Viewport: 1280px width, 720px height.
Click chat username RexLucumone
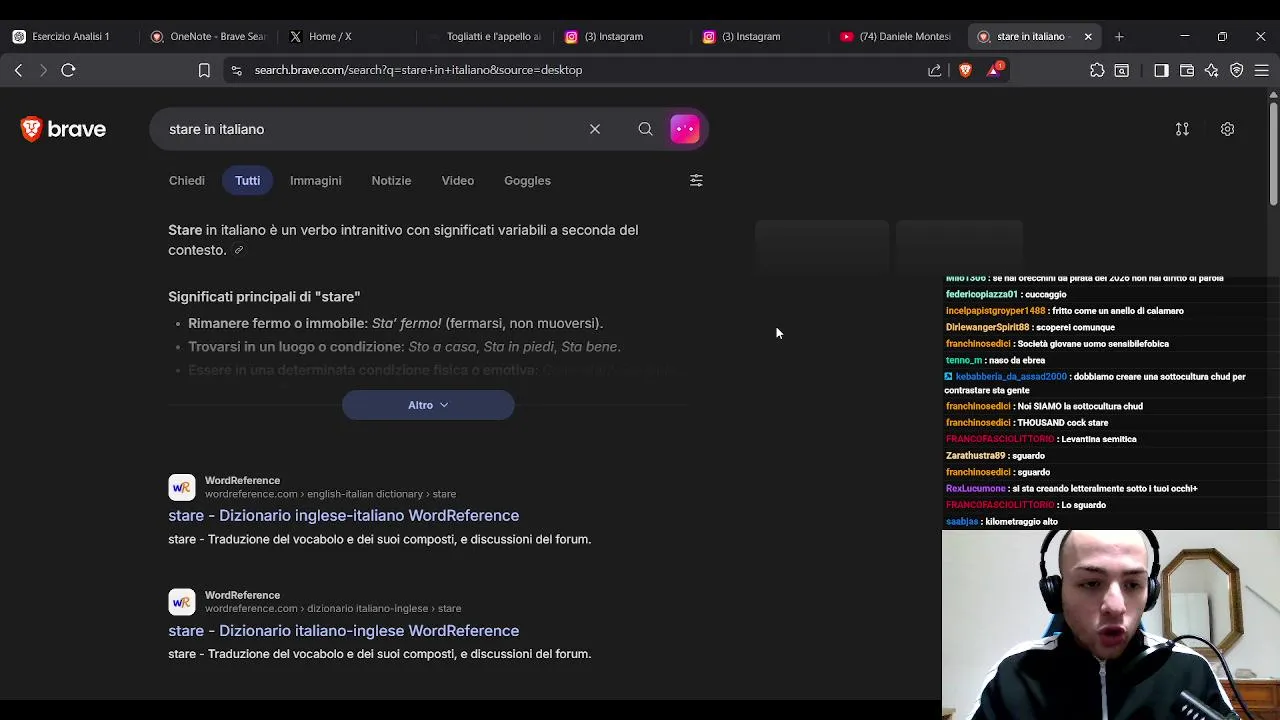[975, 489]
